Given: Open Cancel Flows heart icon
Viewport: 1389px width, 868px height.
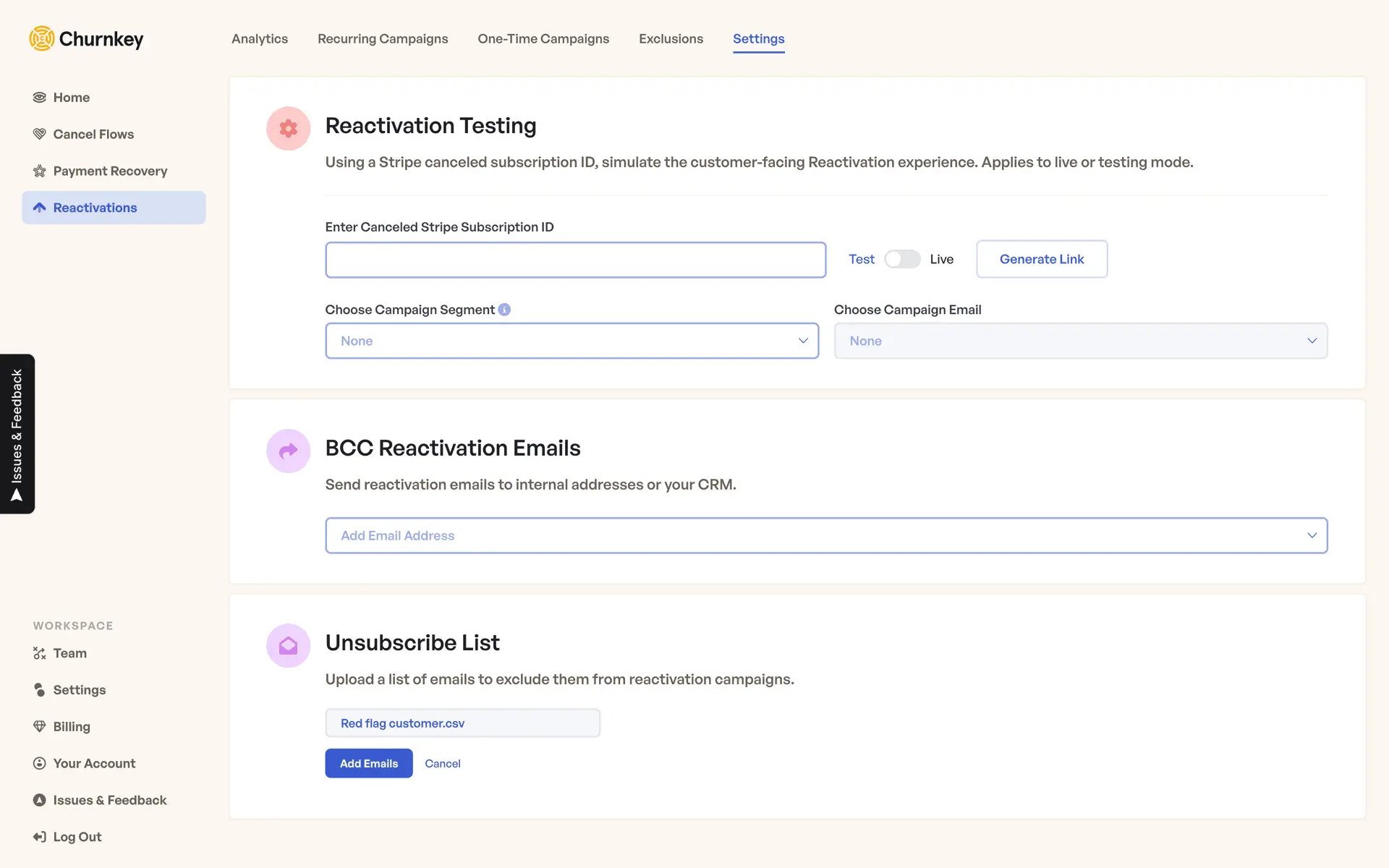Looking at the screenshot, I should (x=40, y=135).
